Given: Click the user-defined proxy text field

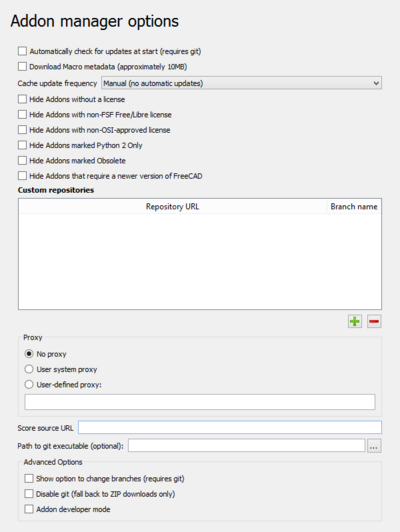Looking at the screenshot, I should tap(200, 402).
